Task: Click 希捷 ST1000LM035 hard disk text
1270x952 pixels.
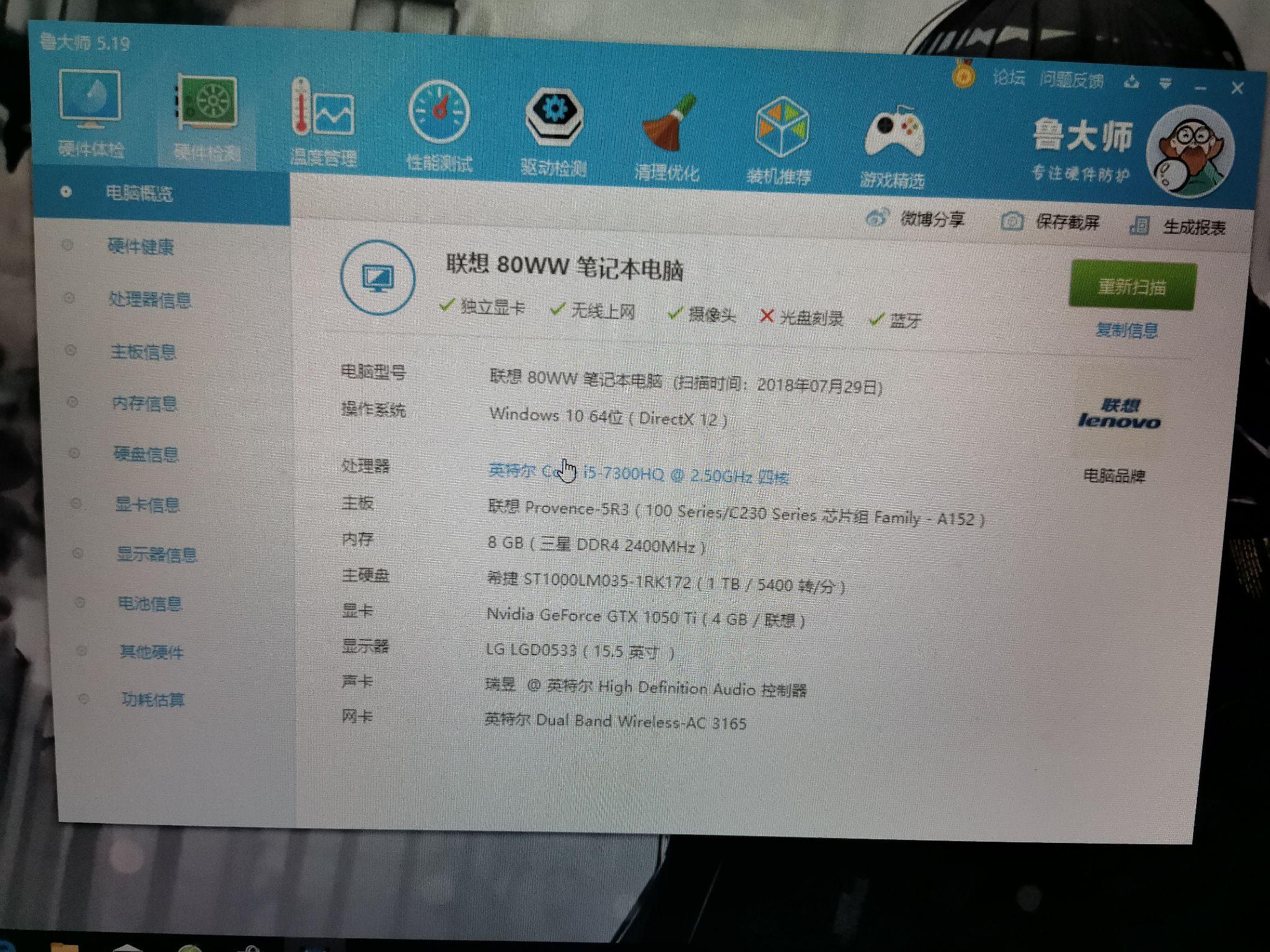Action: 666,581
